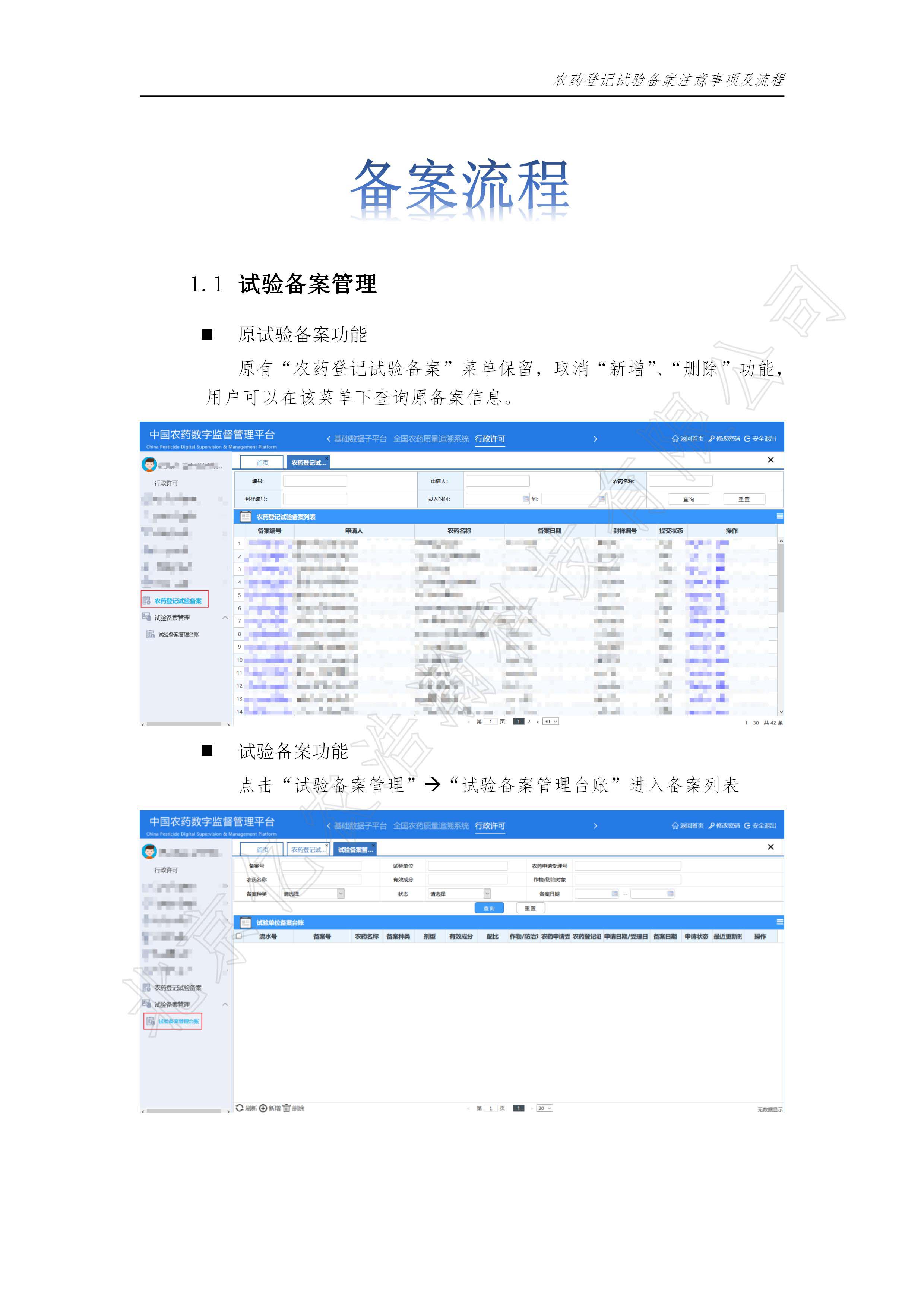Click sidebar horizontal scrollbar in 试验单位备案台账 screenshot
Viewport: 924px width, 1307px height.
tap(184, 1111)
